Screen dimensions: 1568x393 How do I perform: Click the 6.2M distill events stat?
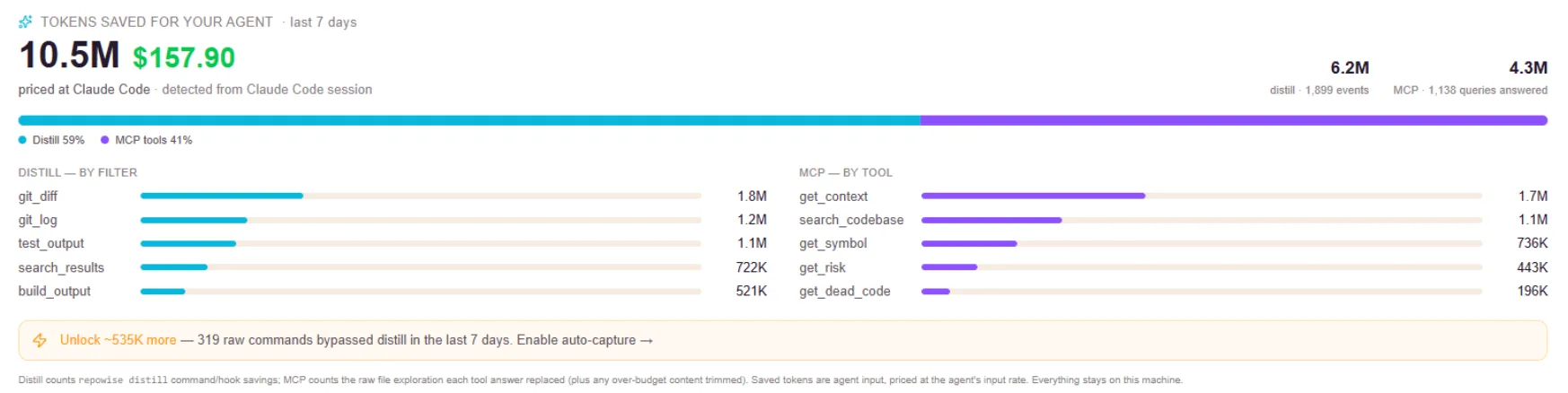[1319, 77]
